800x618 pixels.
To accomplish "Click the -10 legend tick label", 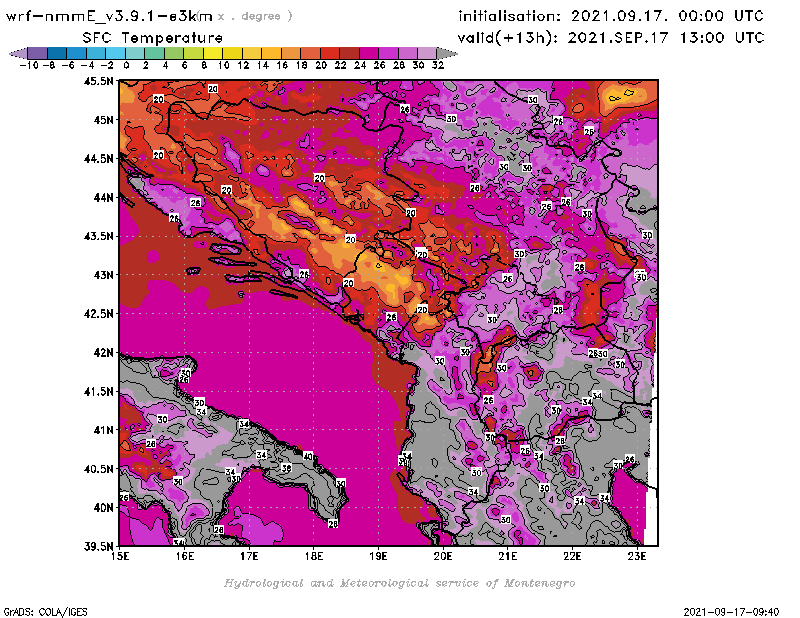I will [x=29, y=66].
